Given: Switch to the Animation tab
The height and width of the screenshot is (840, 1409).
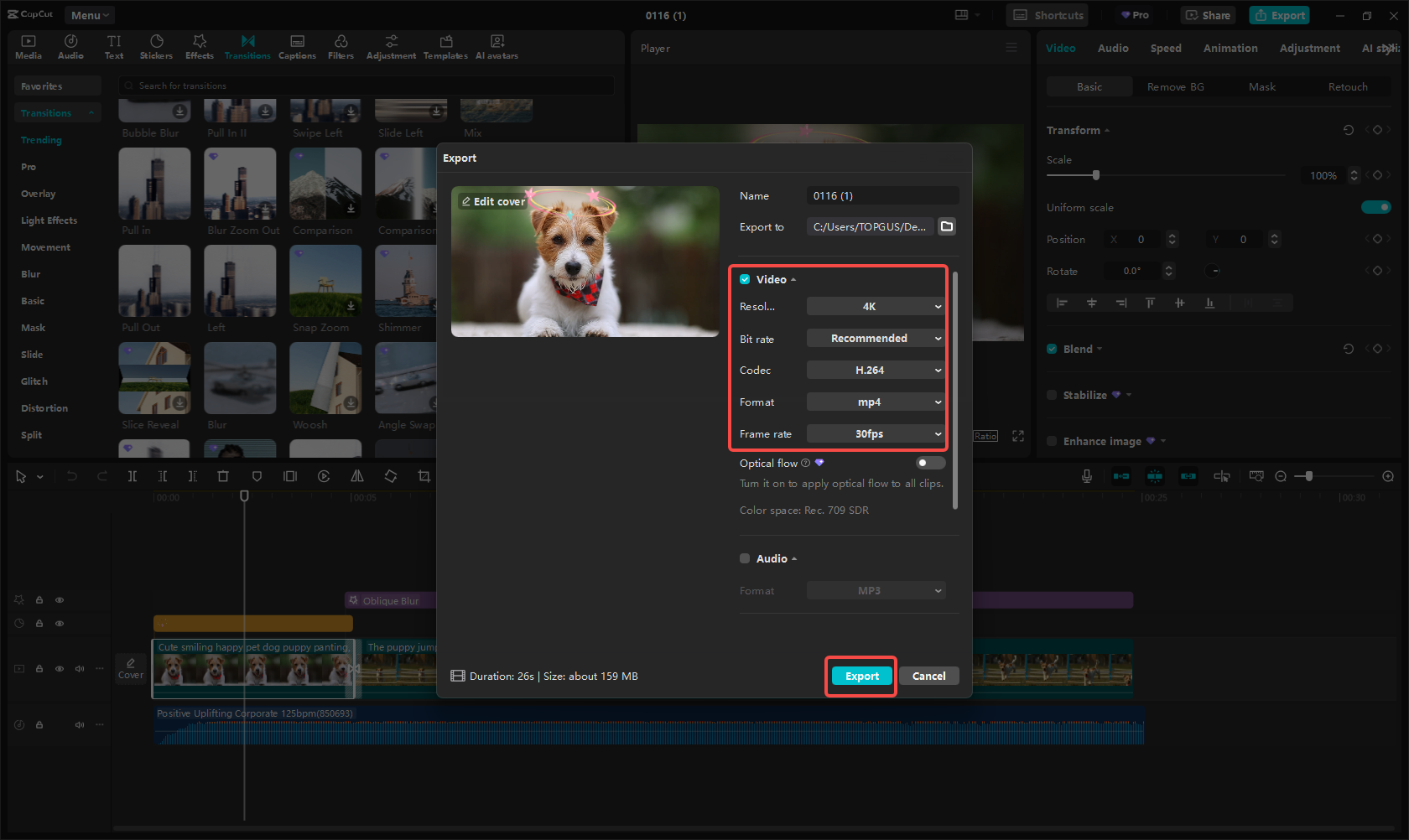Looking at the screenshot, I should (x=1230, y=49).
